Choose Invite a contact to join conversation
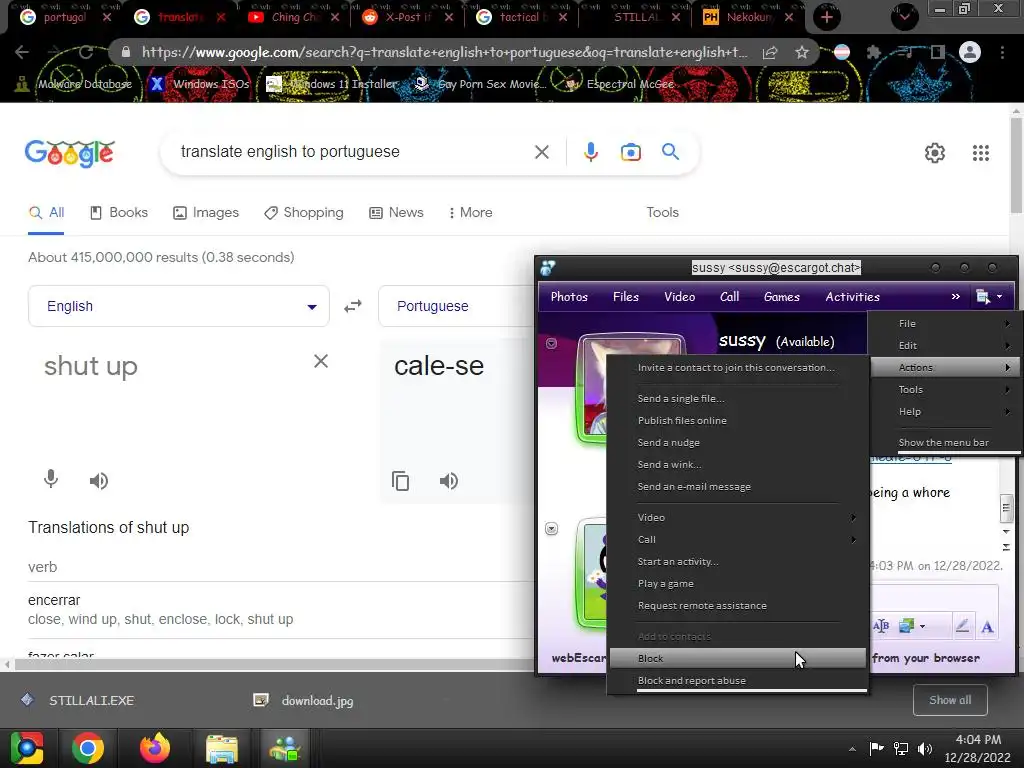The width and height of the screenshot is (1024, 768). point(737,368)
